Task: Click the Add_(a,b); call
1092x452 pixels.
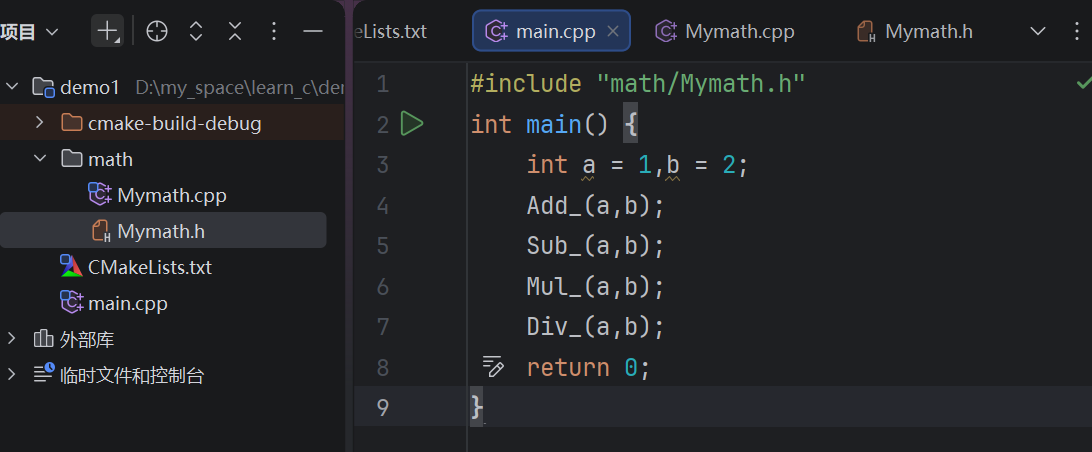Action: coord(596,206)
